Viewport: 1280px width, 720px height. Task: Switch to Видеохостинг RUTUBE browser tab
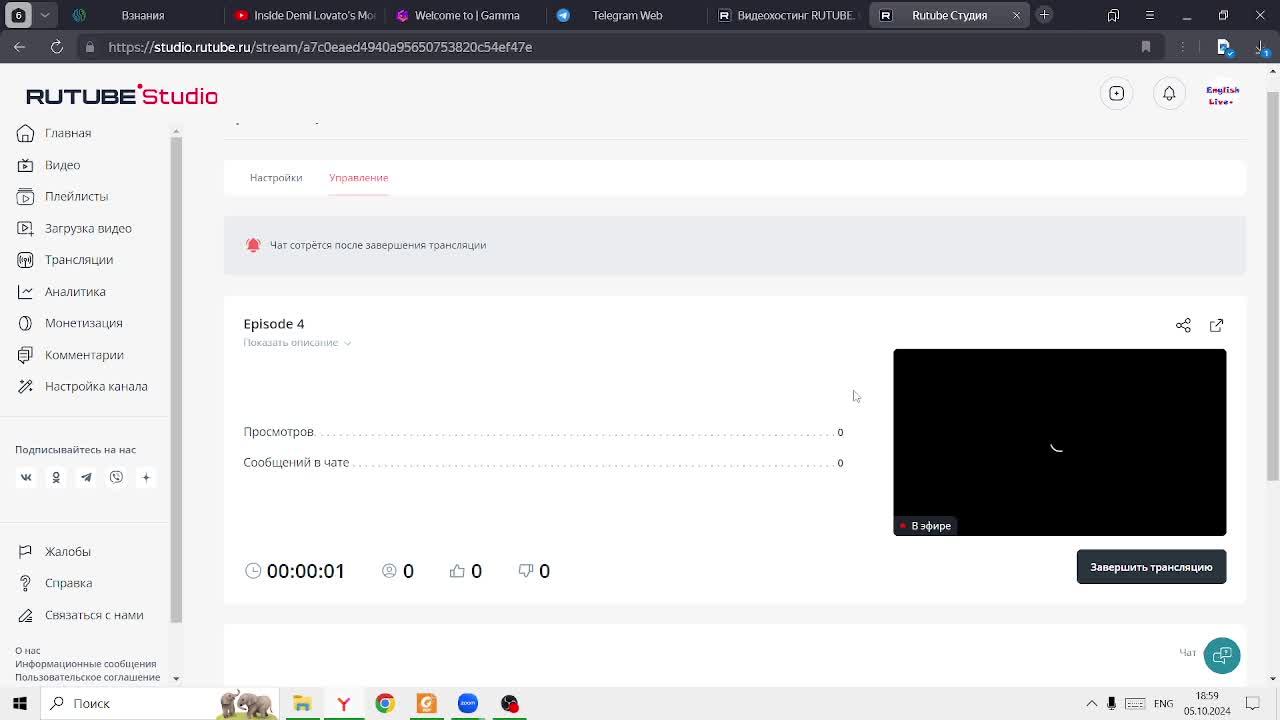pyautogui.click(x=789, y=15)
